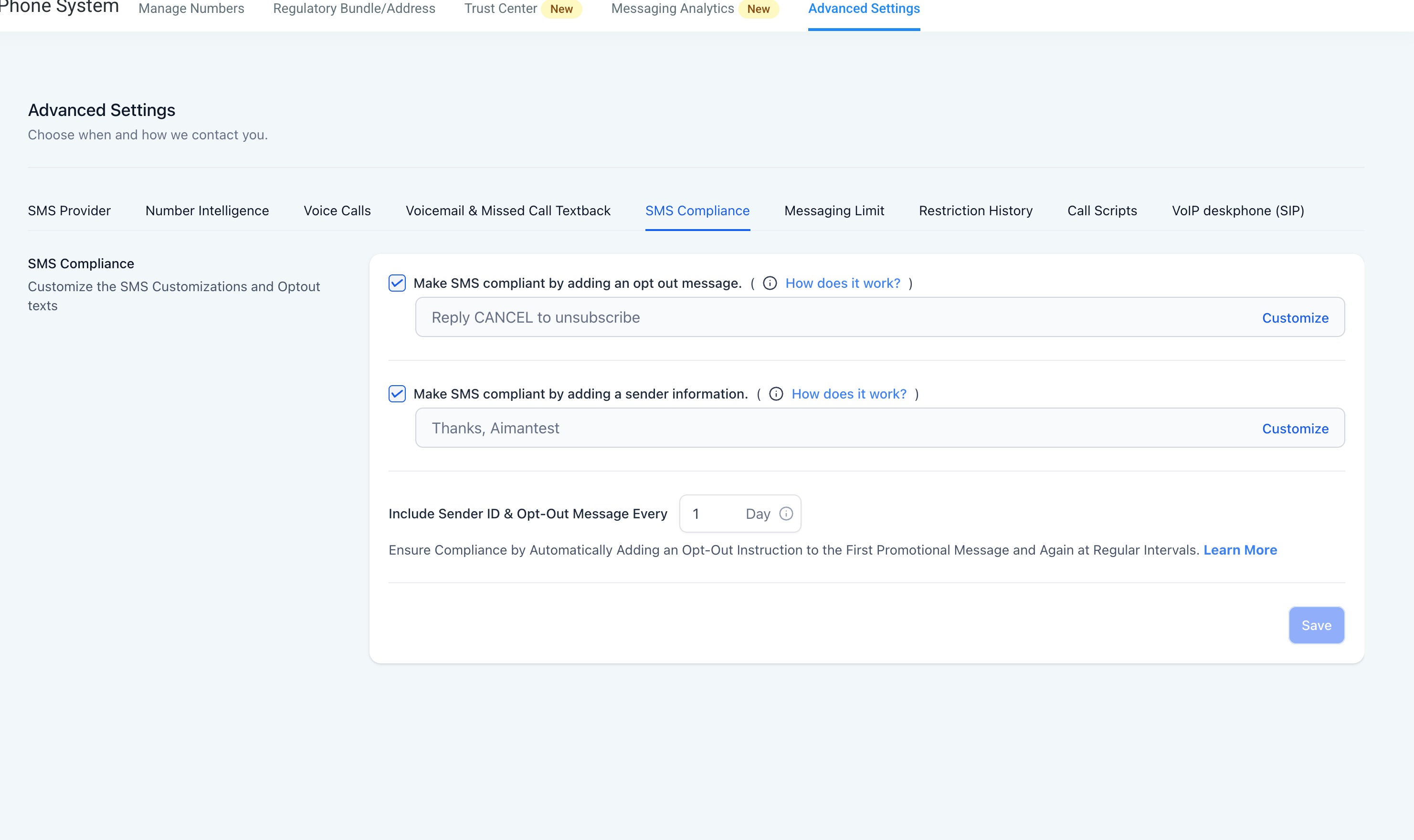Screen dimensions: 1414x840
Task: Open the SMS Provider tab
Action: tap(69, 210)
